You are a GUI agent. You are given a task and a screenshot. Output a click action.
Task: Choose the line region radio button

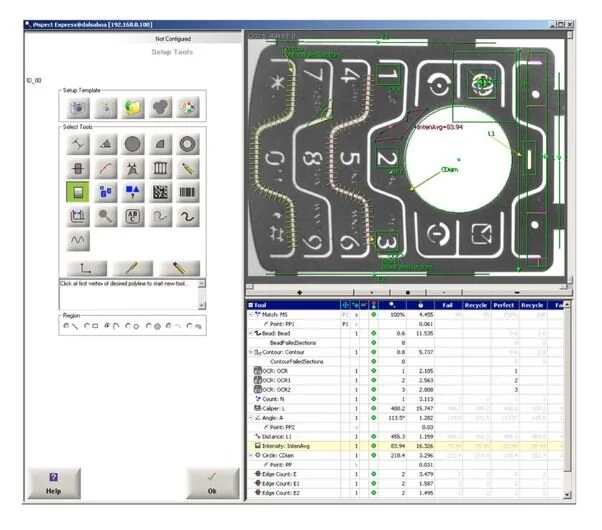point(66,326)
